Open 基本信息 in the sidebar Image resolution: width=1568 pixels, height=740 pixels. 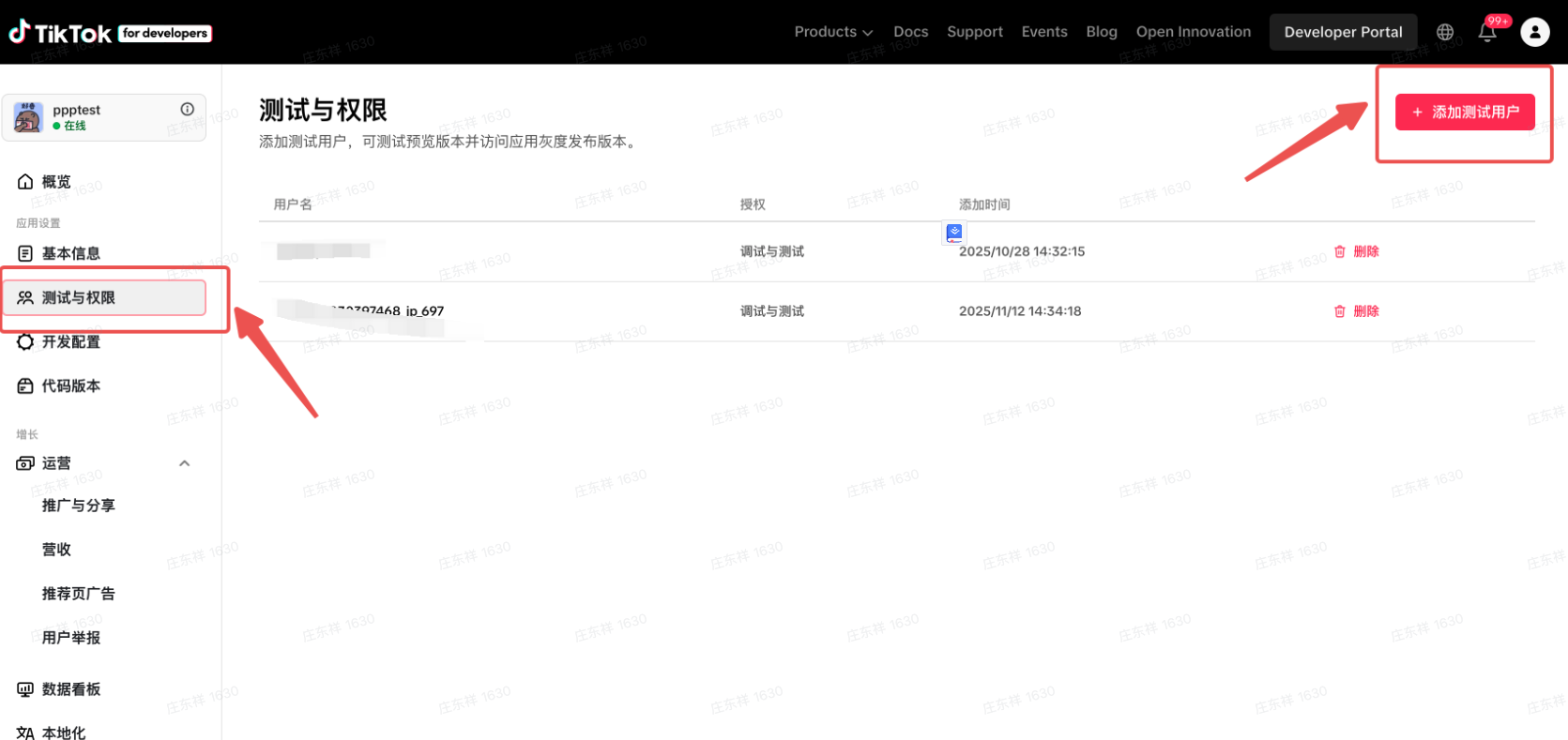(x=70, y=253)
